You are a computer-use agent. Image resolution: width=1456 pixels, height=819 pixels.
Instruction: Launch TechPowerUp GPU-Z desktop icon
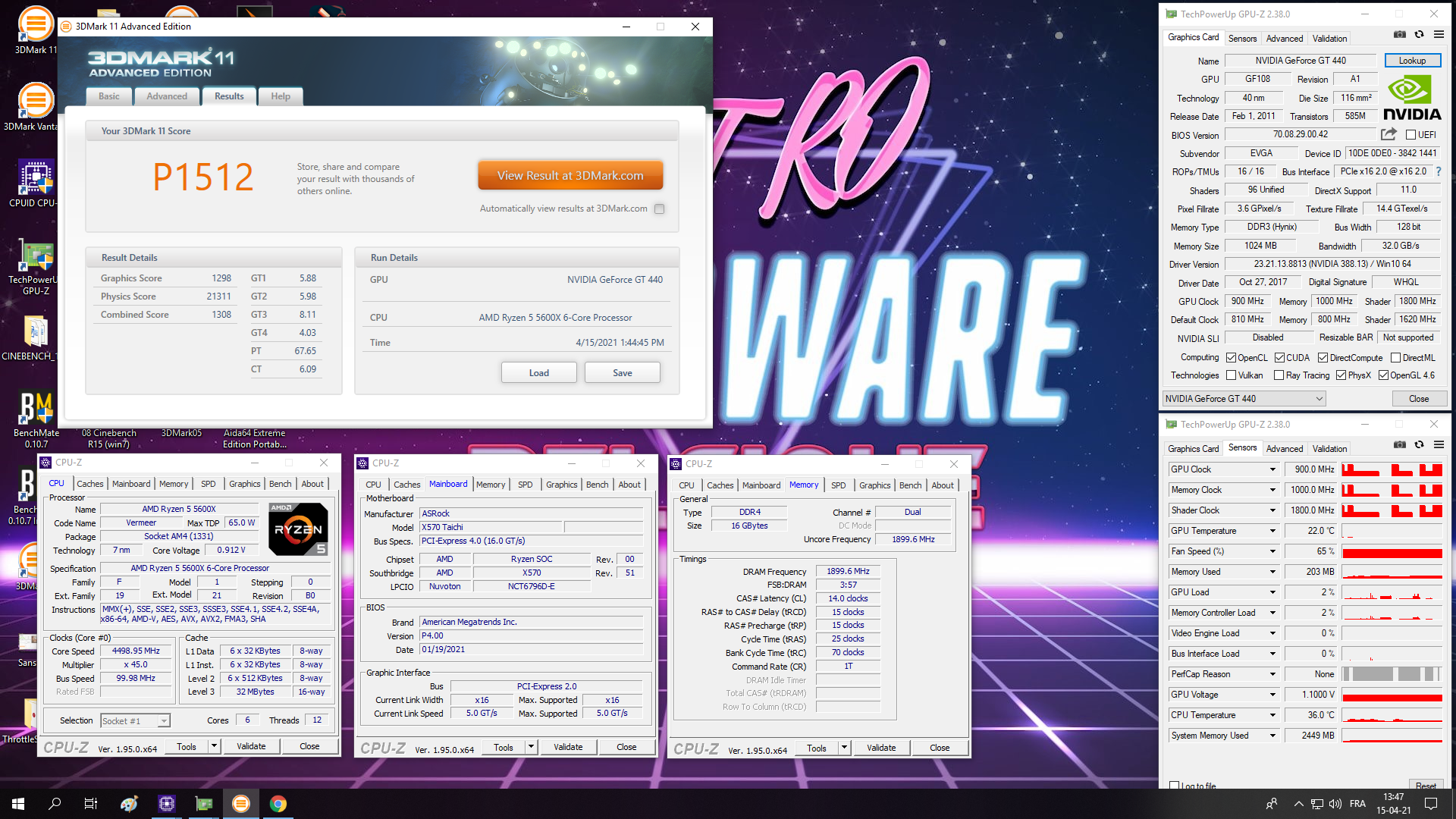35,266
